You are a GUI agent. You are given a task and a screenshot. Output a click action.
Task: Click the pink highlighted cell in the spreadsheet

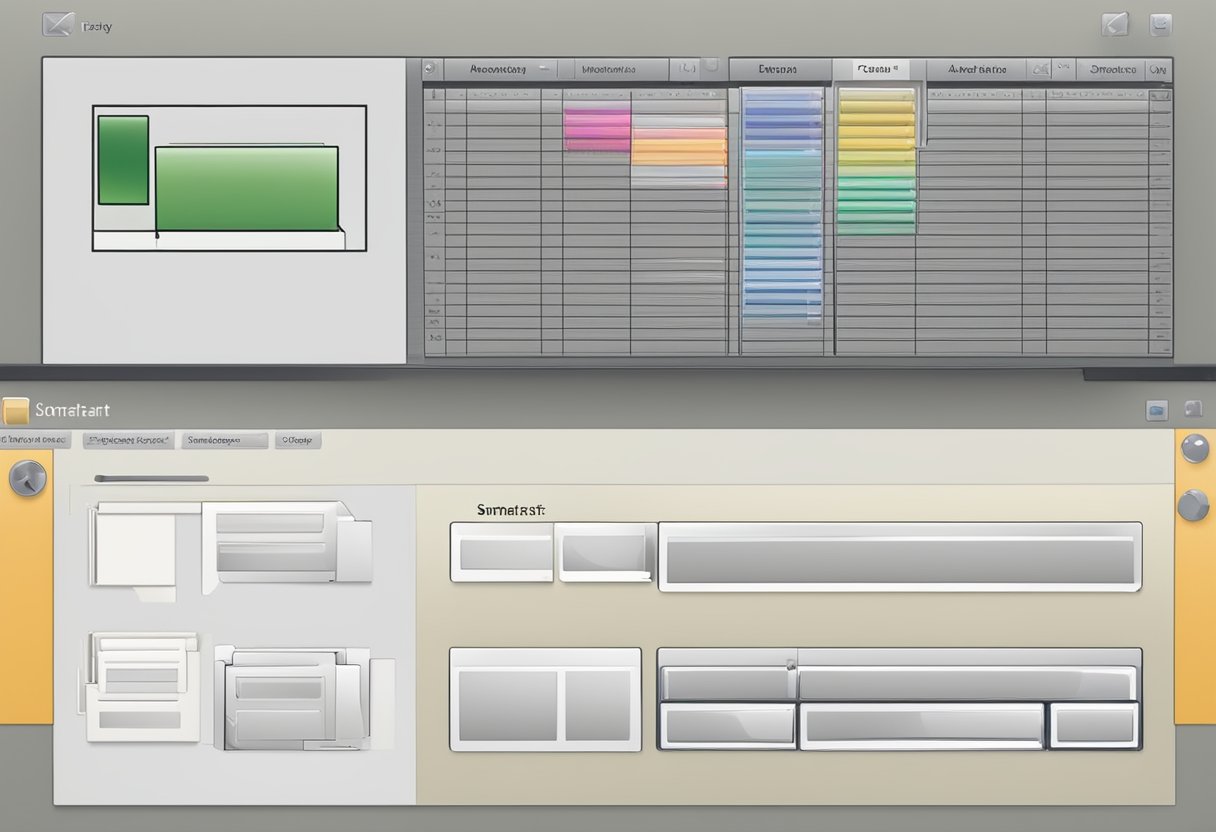(597, 130)
